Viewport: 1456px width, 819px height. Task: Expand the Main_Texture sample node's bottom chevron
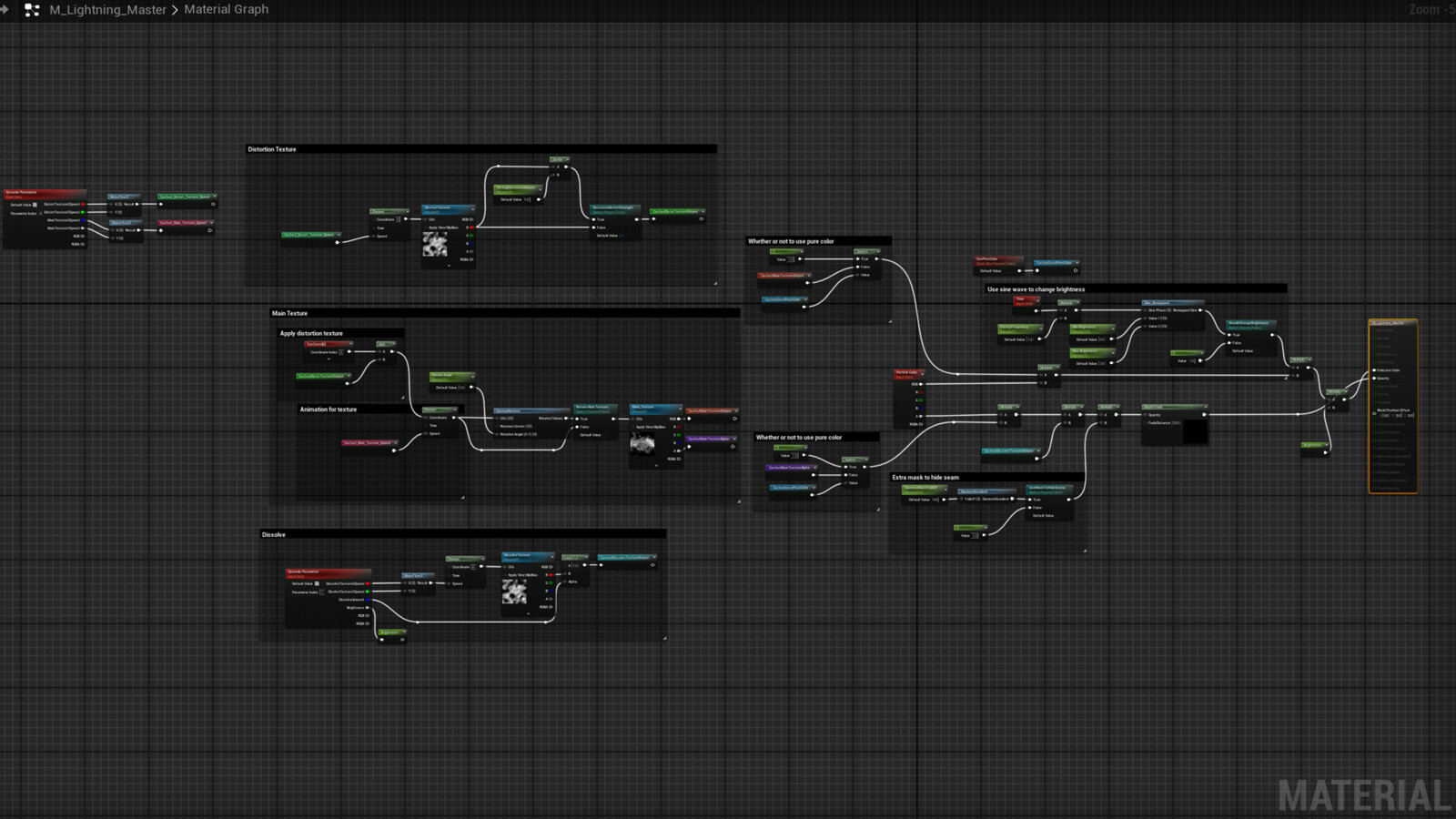pyautogui.click(x=656, y=466)
